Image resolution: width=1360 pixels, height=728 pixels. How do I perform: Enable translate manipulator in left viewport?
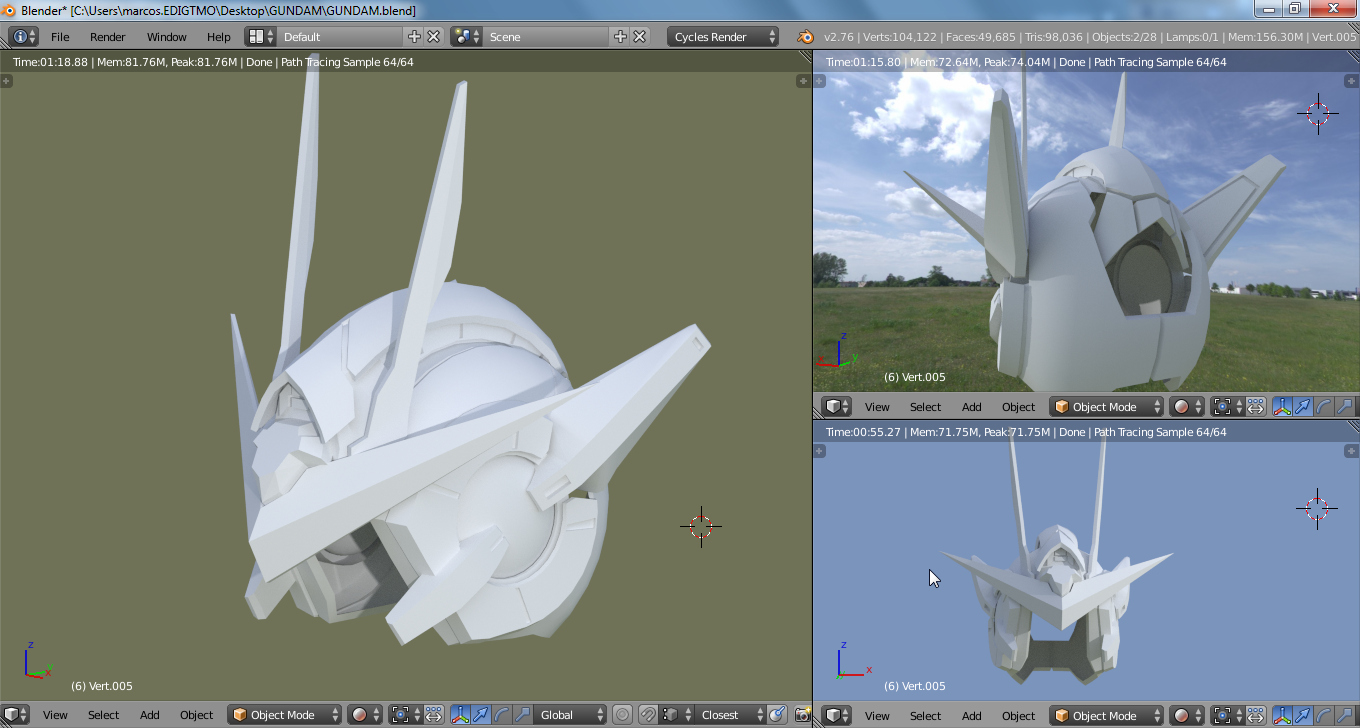481,715
